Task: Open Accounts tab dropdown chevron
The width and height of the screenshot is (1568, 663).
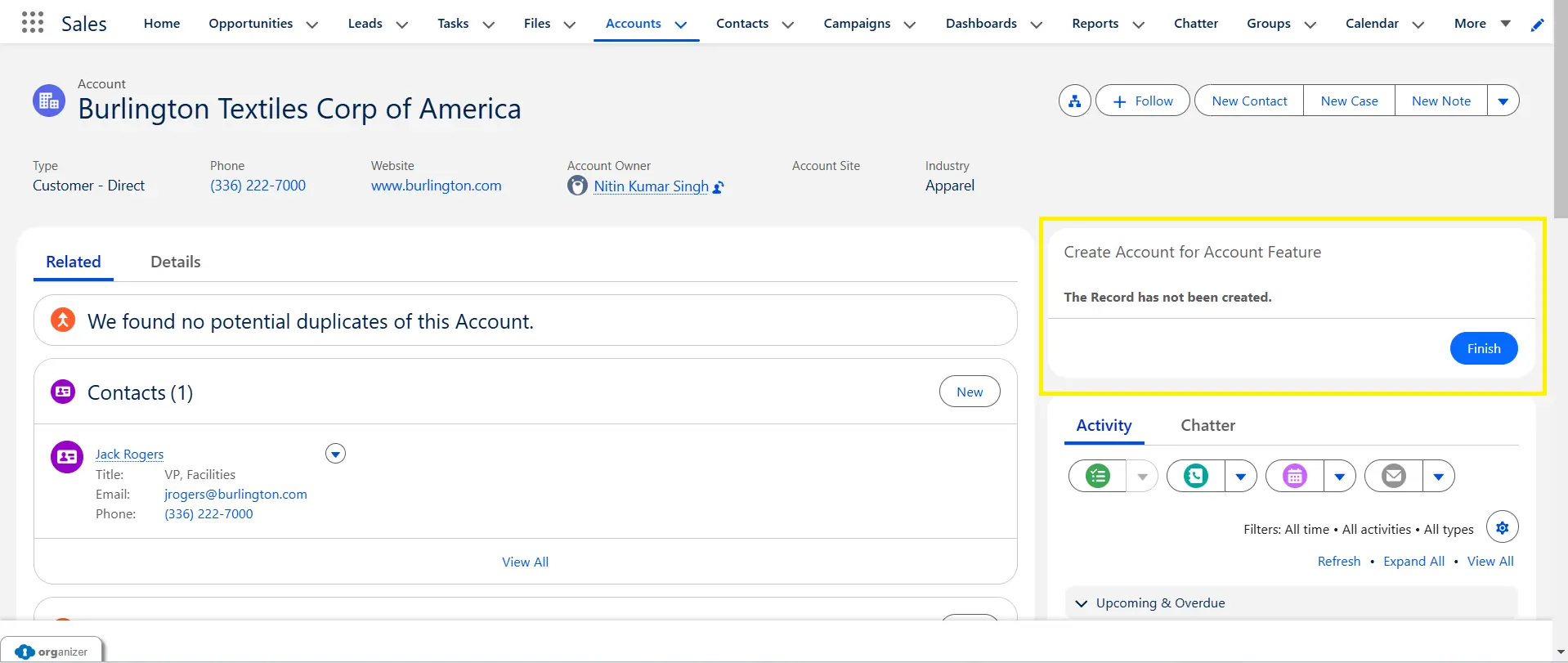Action: click(680, 25)
